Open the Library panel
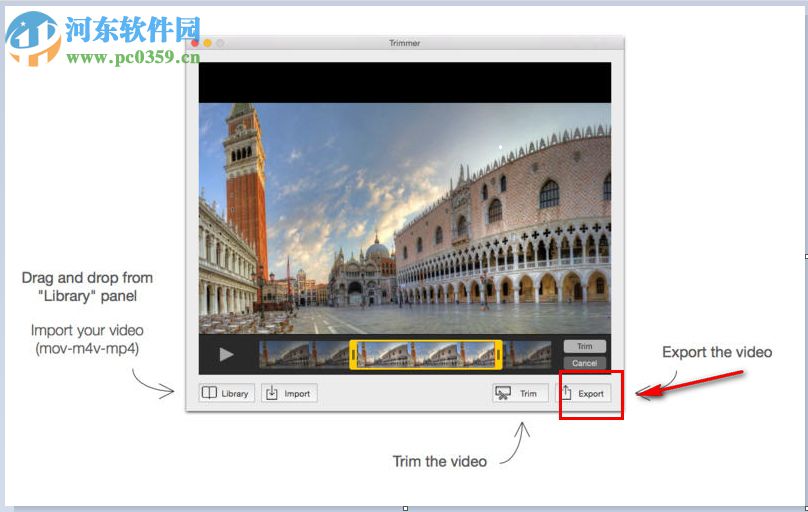The width and height of the screenshot is (808, 512). click(227, 393)
